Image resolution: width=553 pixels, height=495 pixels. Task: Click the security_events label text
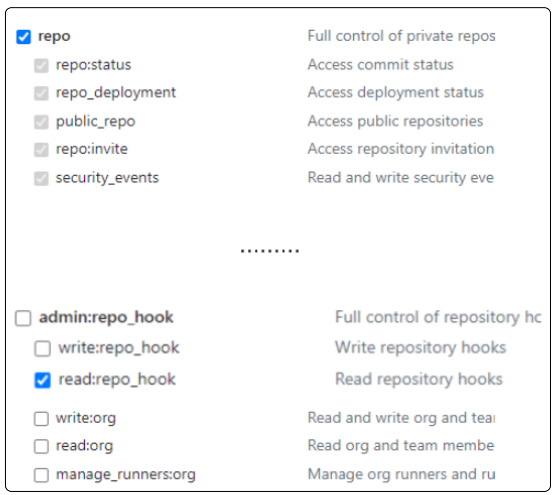tap(107, 178)
